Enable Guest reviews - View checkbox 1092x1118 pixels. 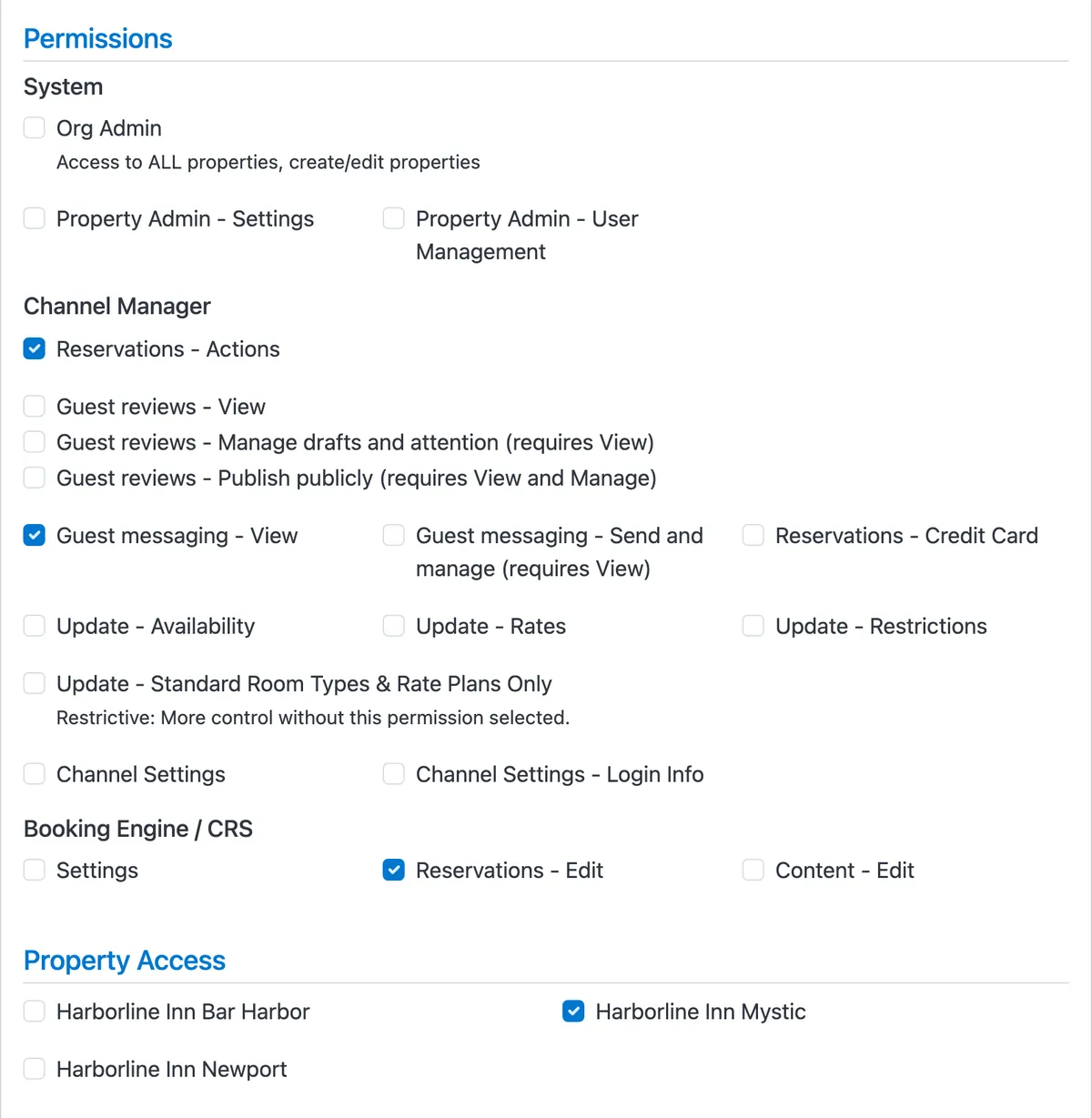35,406
